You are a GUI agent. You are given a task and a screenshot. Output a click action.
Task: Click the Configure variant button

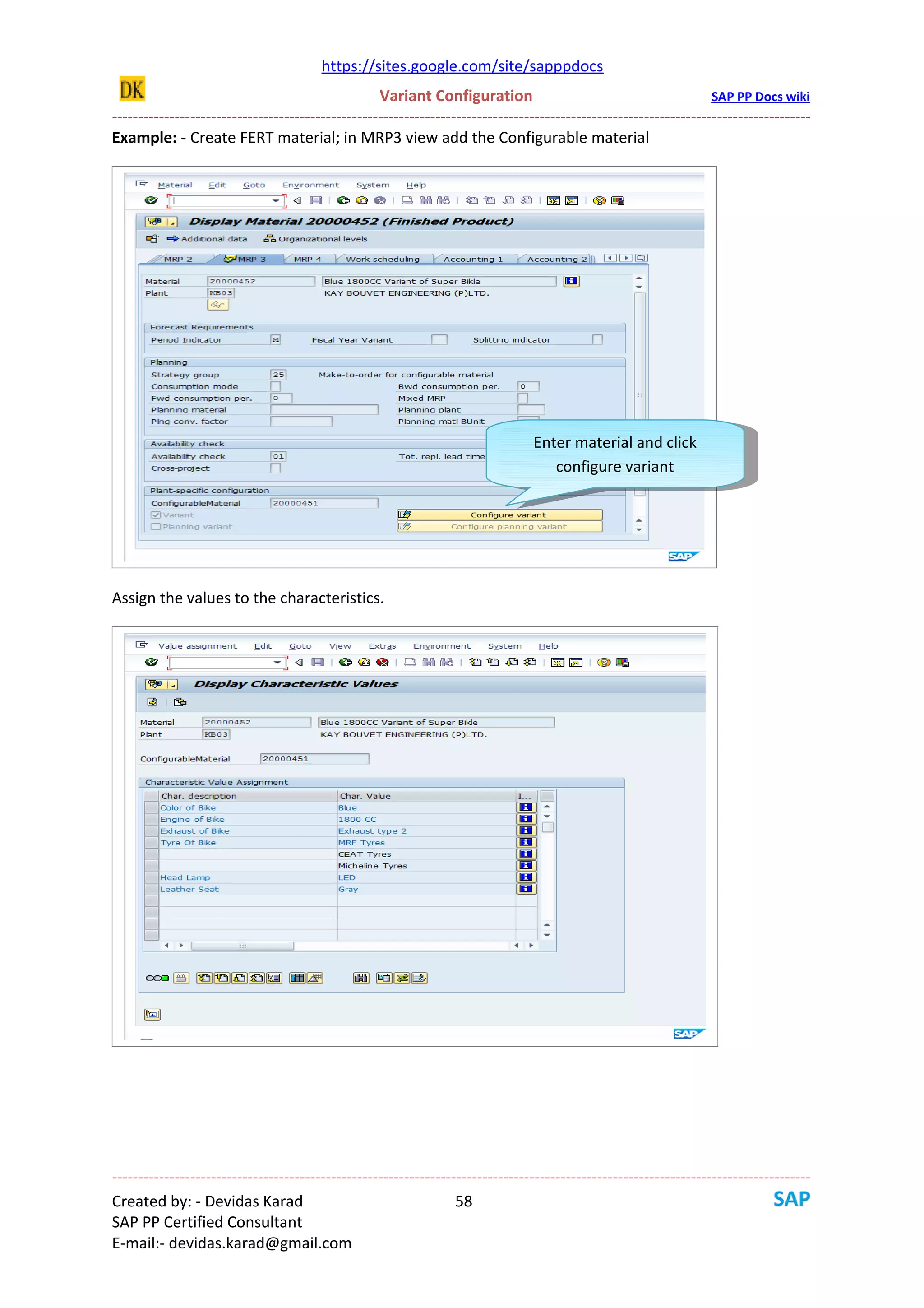coord(499,515)
